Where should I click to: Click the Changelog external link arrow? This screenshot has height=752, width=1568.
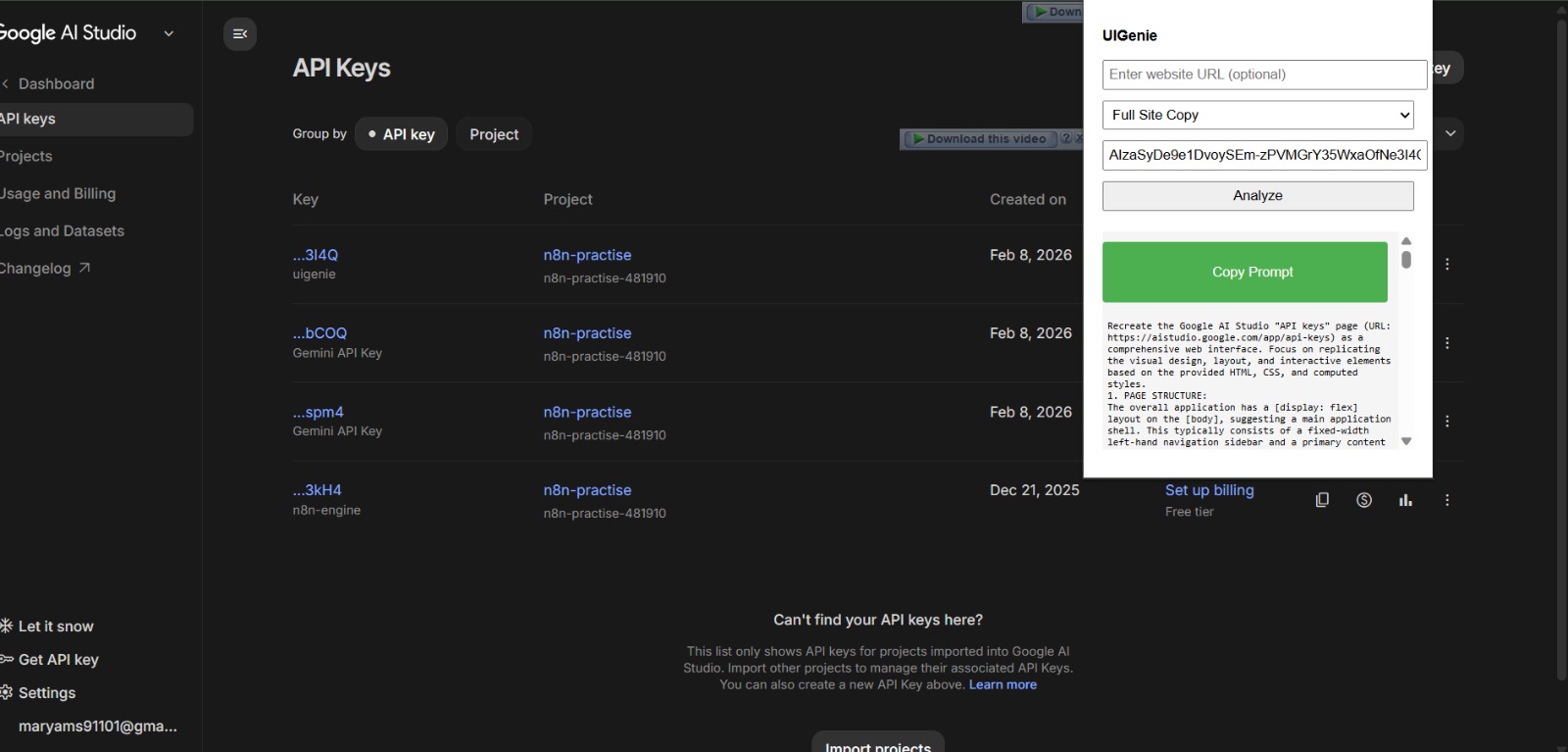84,268
